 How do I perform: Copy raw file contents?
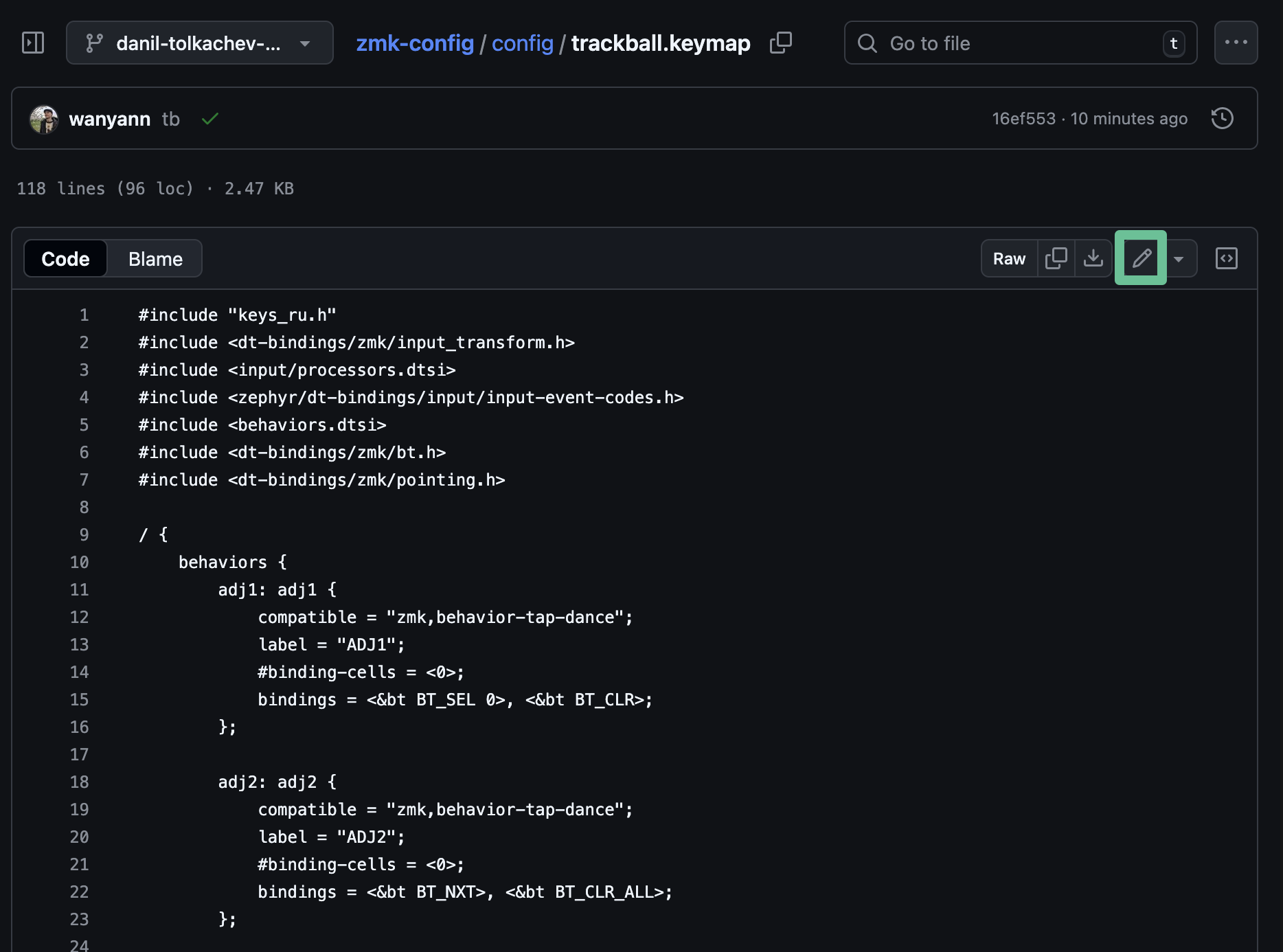click(x=1056, y=259)
